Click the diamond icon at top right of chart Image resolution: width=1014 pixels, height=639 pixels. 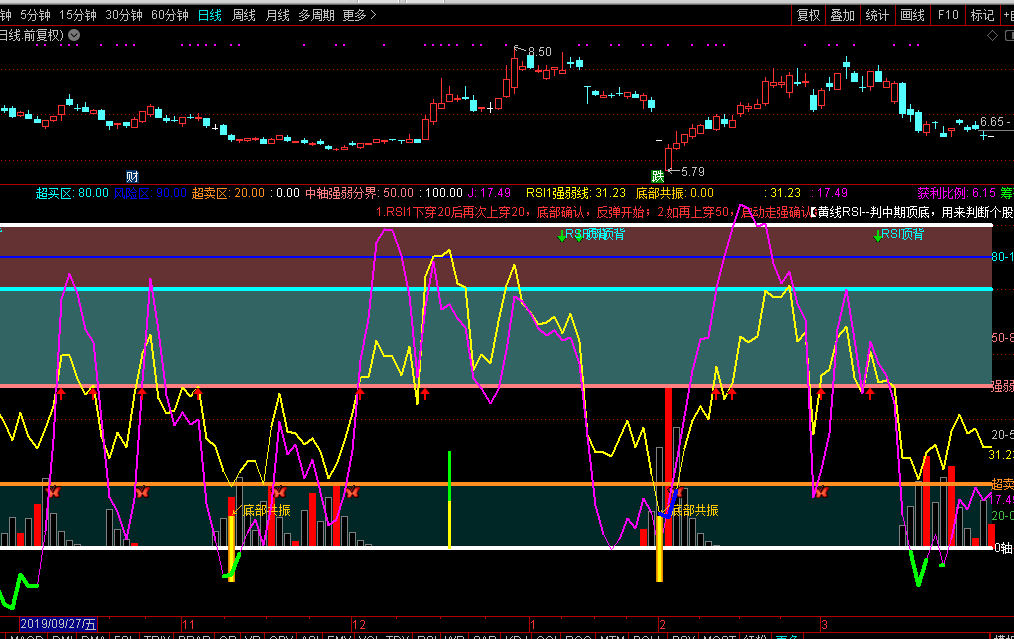(992, 35)
